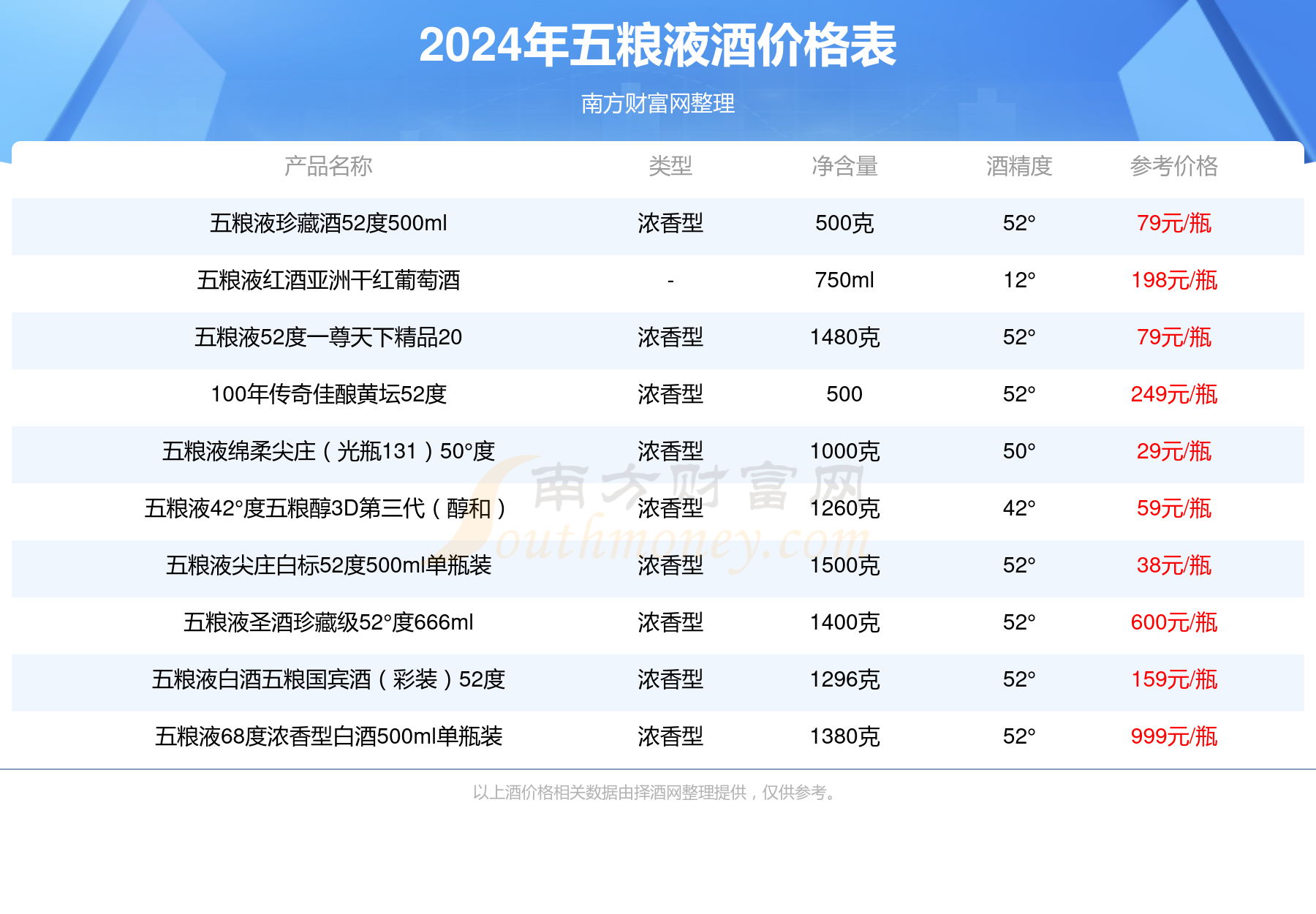Select the 1480克 net content cell
1316x914 pixels.
(844, 337)
